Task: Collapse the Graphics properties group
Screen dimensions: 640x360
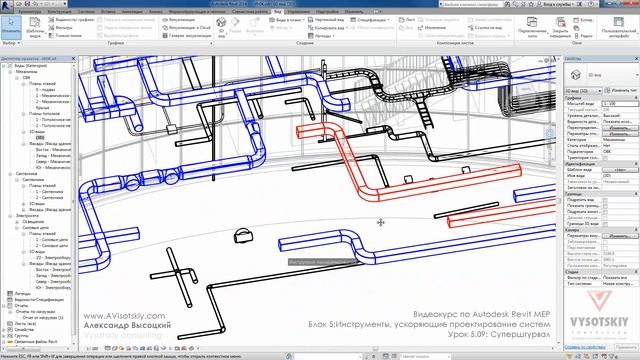Action: (x=636, y=98)
